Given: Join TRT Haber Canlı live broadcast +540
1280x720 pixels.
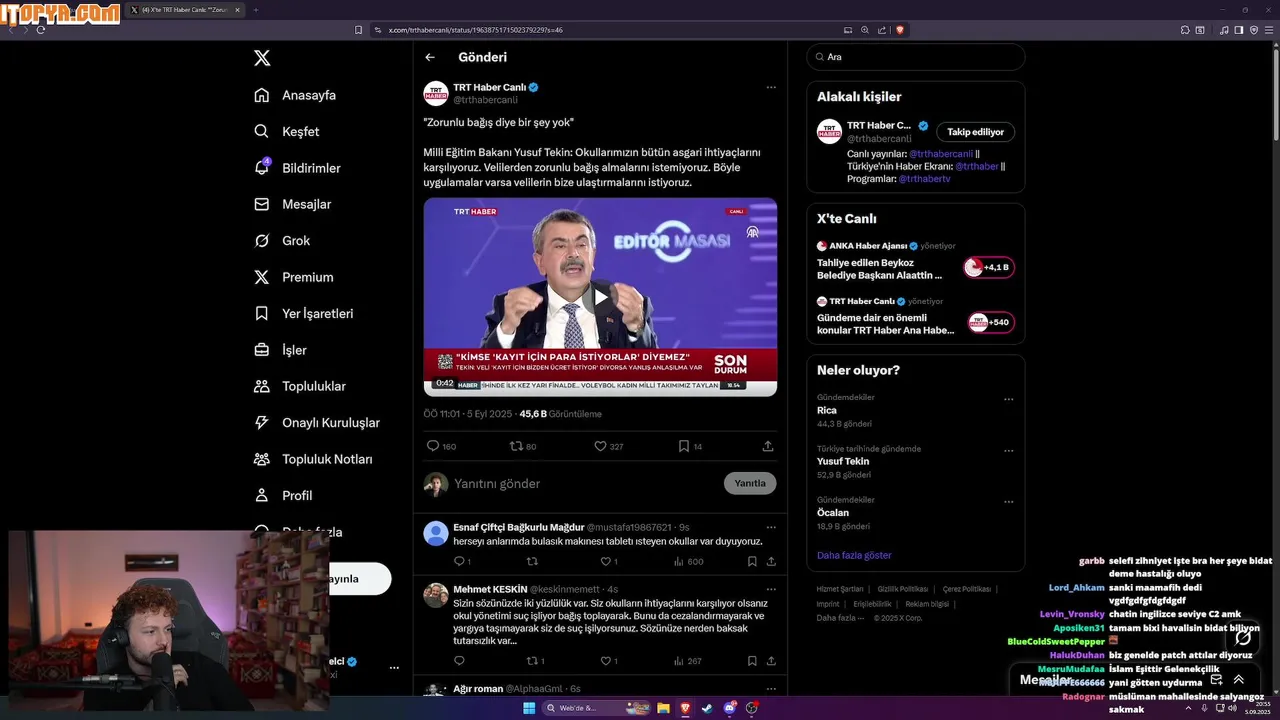Looking at the screenshot, I should tap(990, 322).
